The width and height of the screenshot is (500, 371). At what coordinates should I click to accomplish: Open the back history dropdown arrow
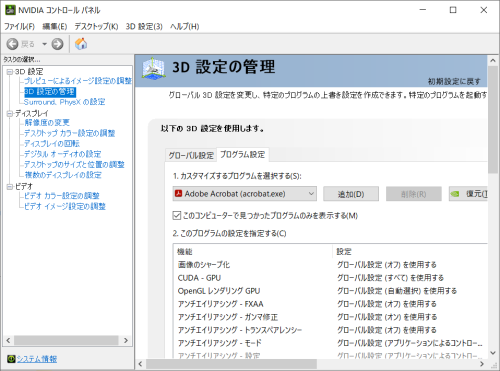point(44,44)
